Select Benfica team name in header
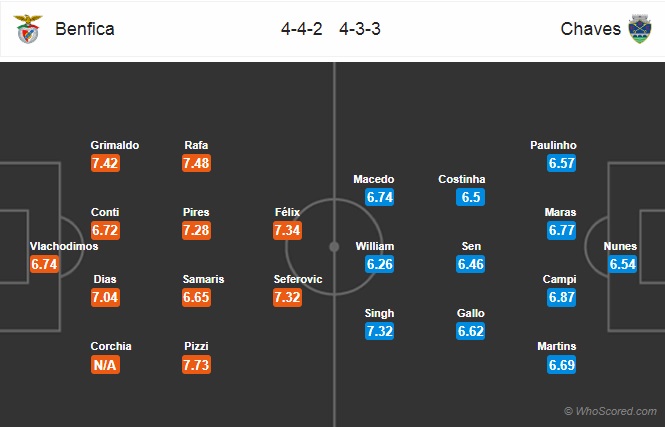 tap(84, 29)
